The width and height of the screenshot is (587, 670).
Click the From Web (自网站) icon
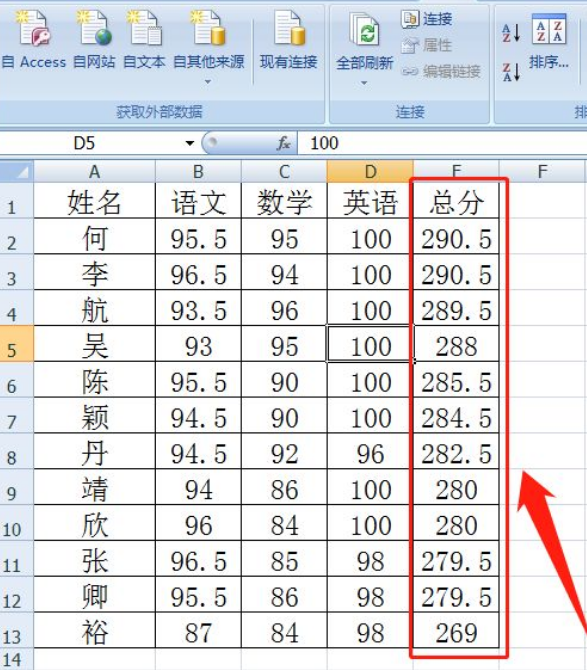94,39
